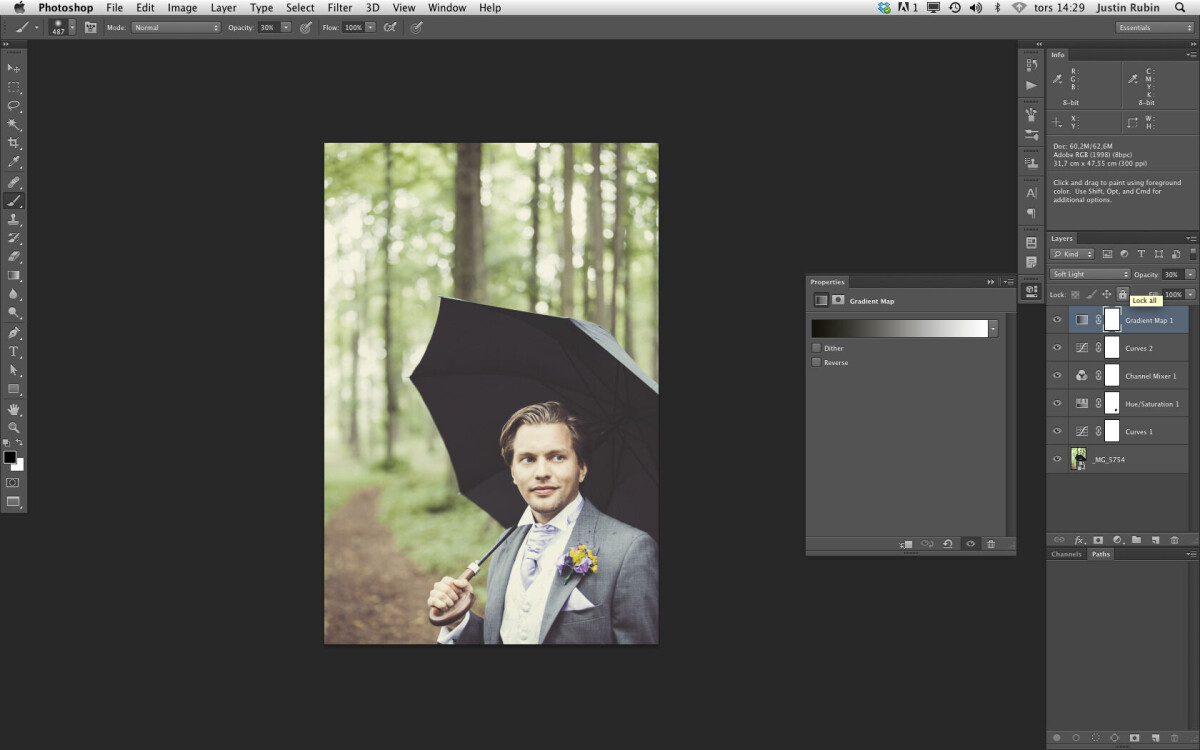Select the Rectangular Marquee tool
This screenshot has height=750, width=1200.
[14, 87]
